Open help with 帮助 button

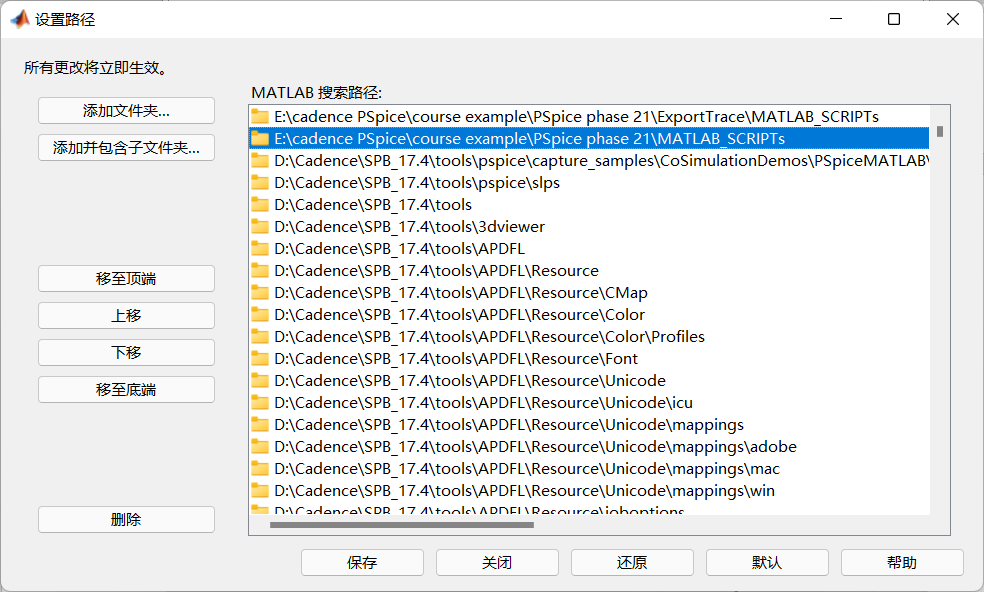point(902,562)
